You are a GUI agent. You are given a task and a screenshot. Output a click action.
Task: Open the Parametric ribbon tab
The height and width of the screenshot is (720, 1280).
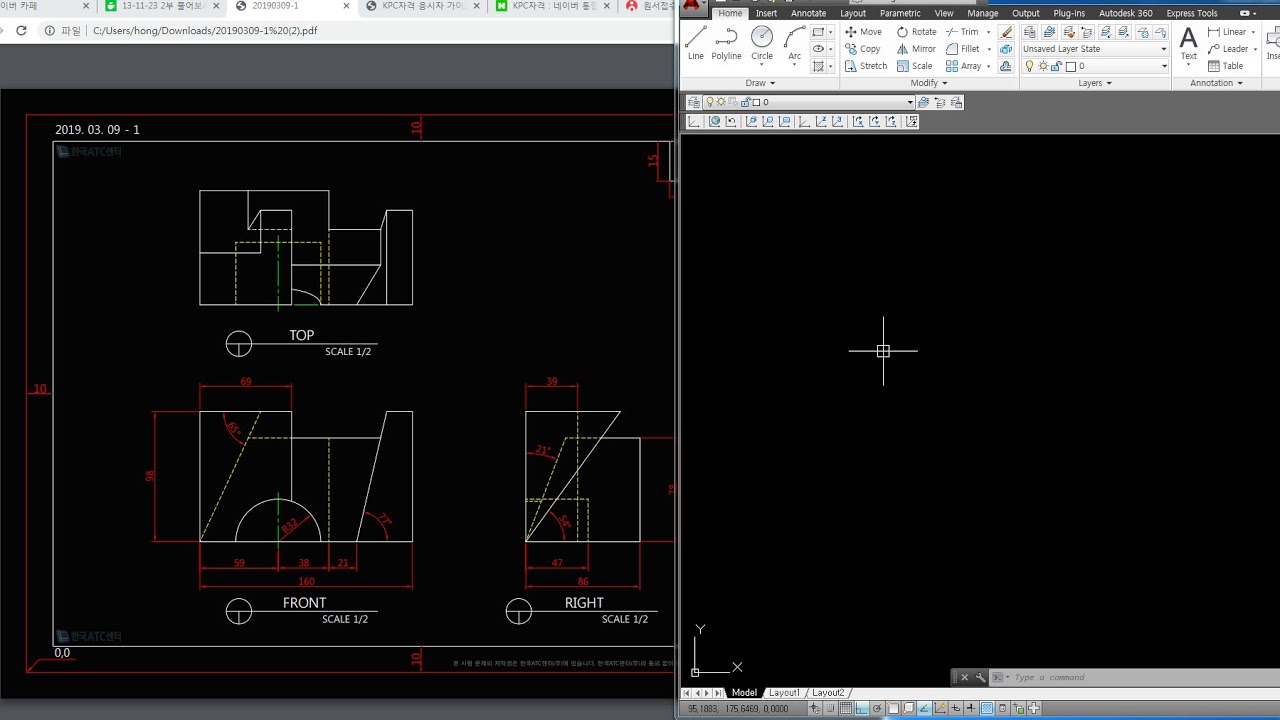(900, 13)
